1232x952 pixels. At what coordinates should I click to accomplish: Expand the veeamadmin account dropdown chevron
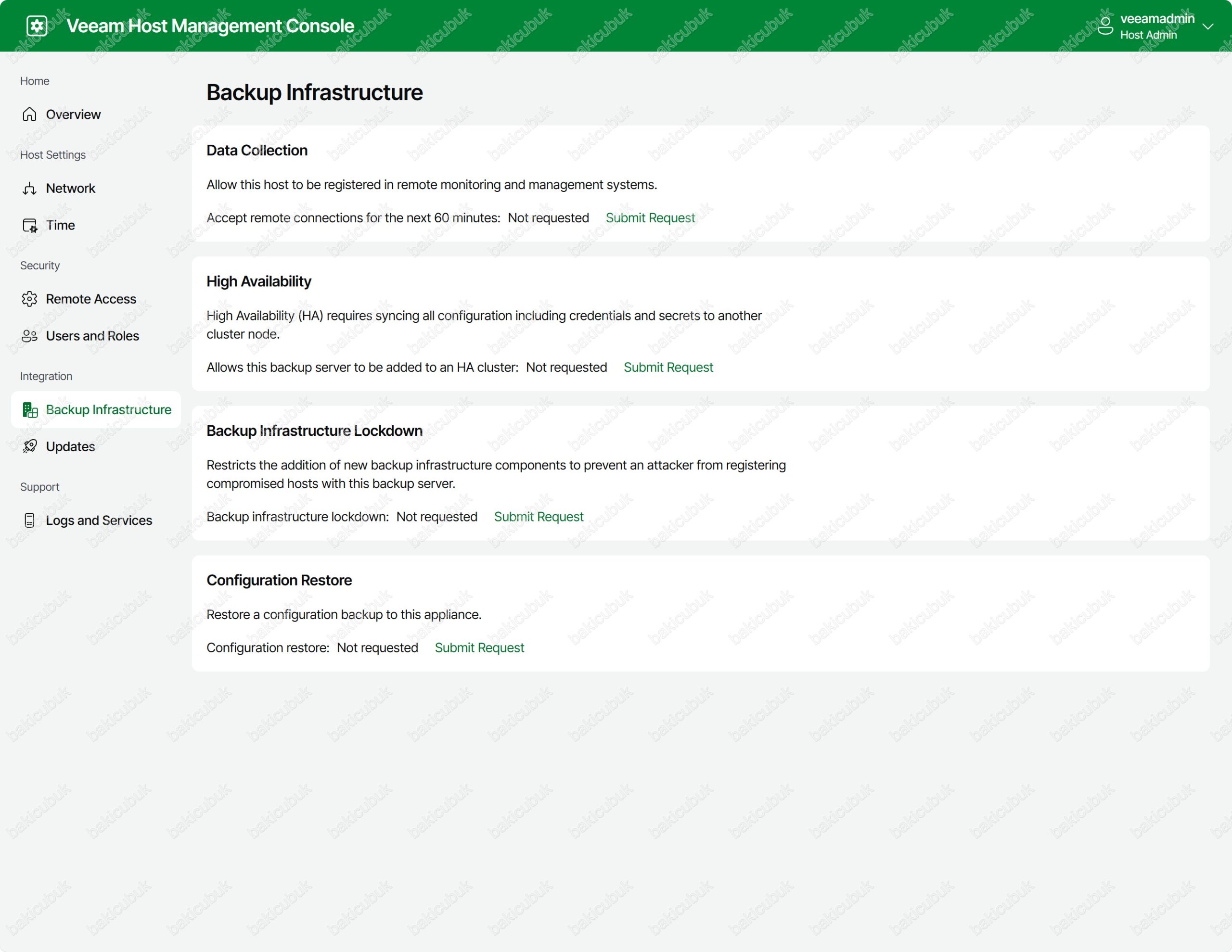[x=1208, y=26]
